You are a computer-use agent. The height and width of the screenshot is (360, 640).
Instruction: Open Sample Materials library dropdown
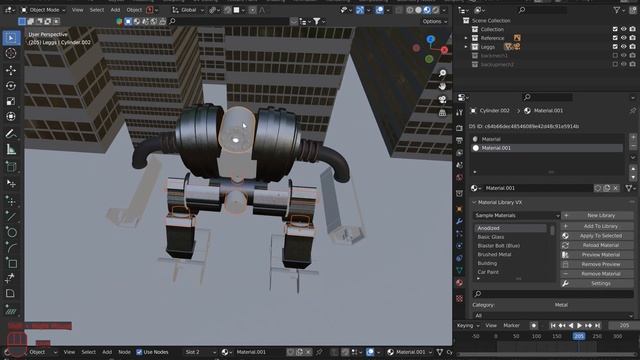point(516,216)
